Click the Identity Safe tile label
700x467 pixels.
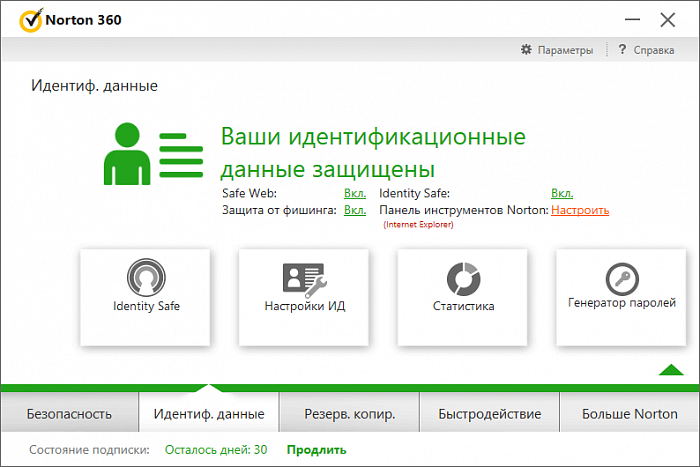pyautogui.click(x=146, y=306)
